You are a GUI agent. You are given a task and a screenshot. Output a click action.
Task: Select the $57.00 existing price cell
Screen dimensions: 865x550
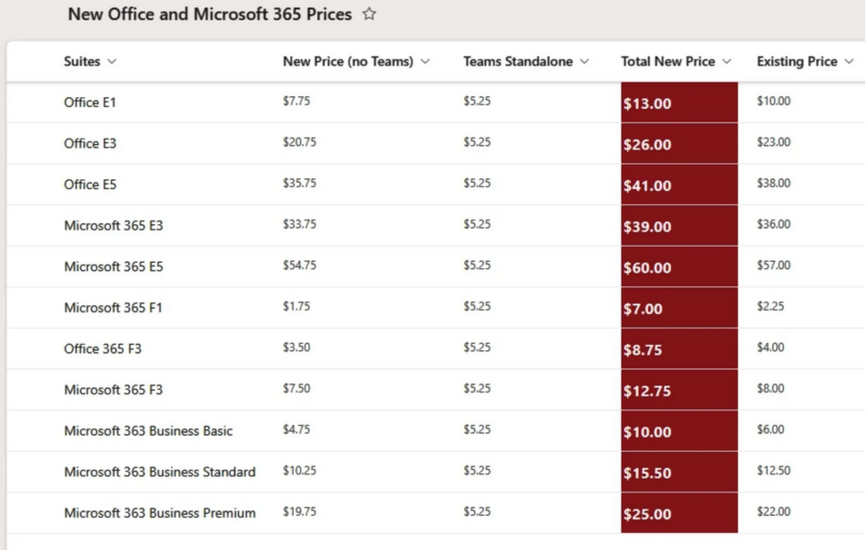(x=773, y=265)
